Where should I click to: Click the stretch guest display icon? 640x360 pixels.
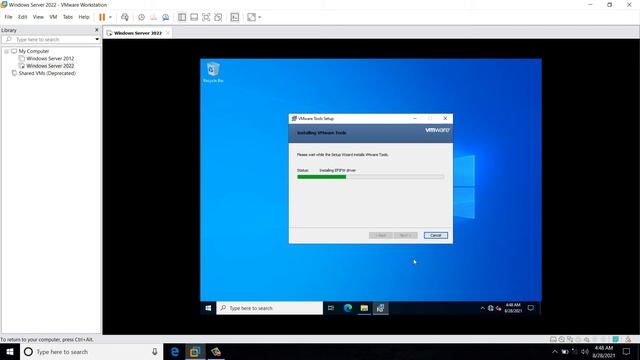pyautogui.click(x=251, y=17)
